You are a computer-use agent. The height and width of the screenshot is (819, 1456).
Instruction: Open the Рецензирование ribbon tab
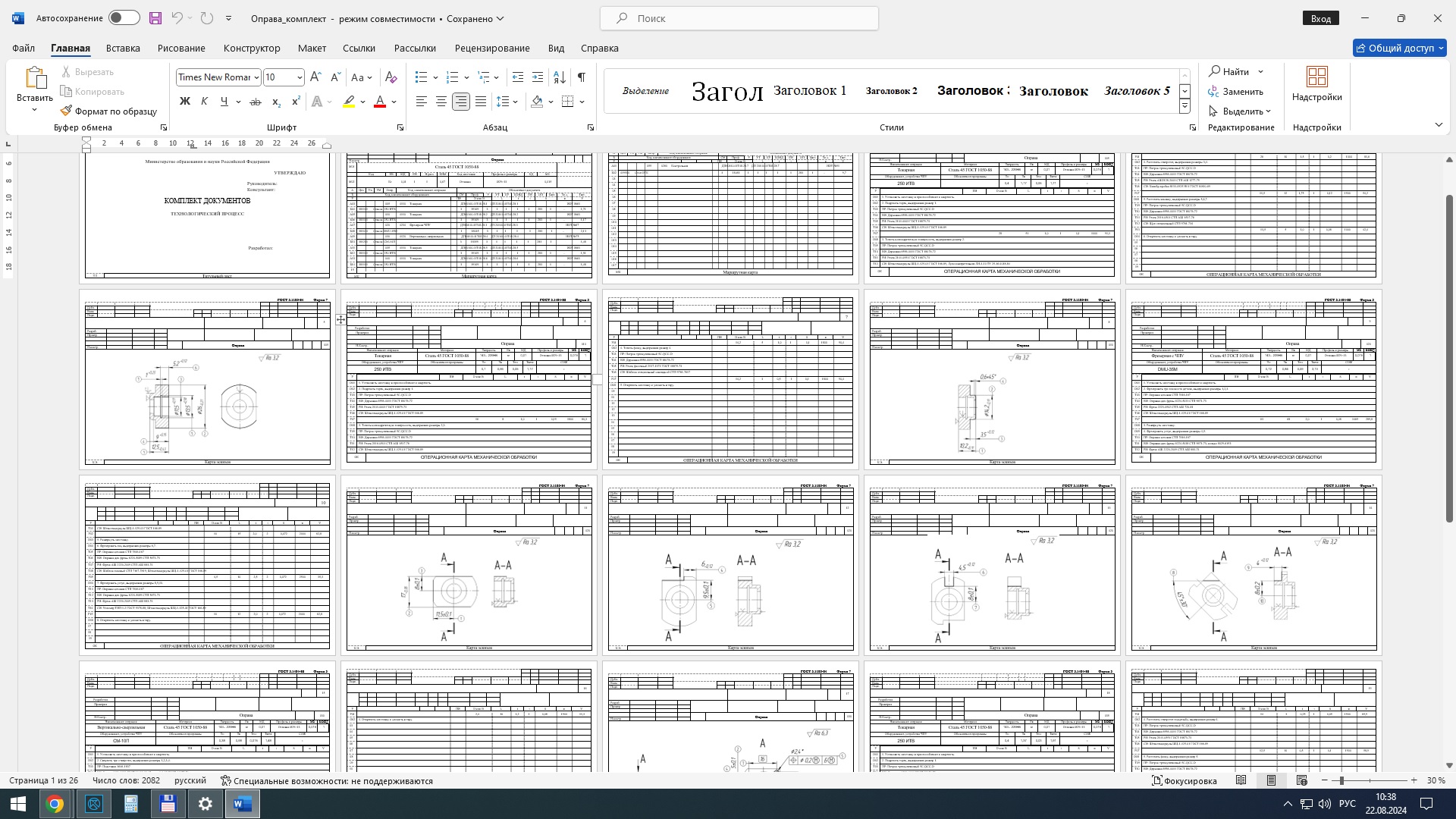492,48
